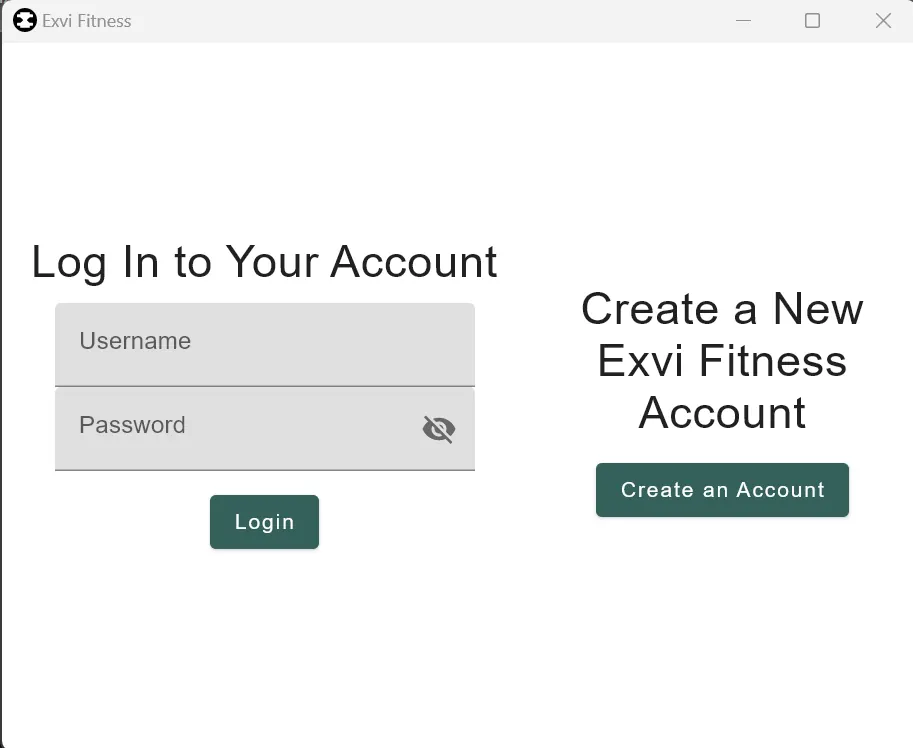The image size is (913, 748).
Task: Click the 'Exvi Fitness' title bar text
Action: [x=87, y=21]
